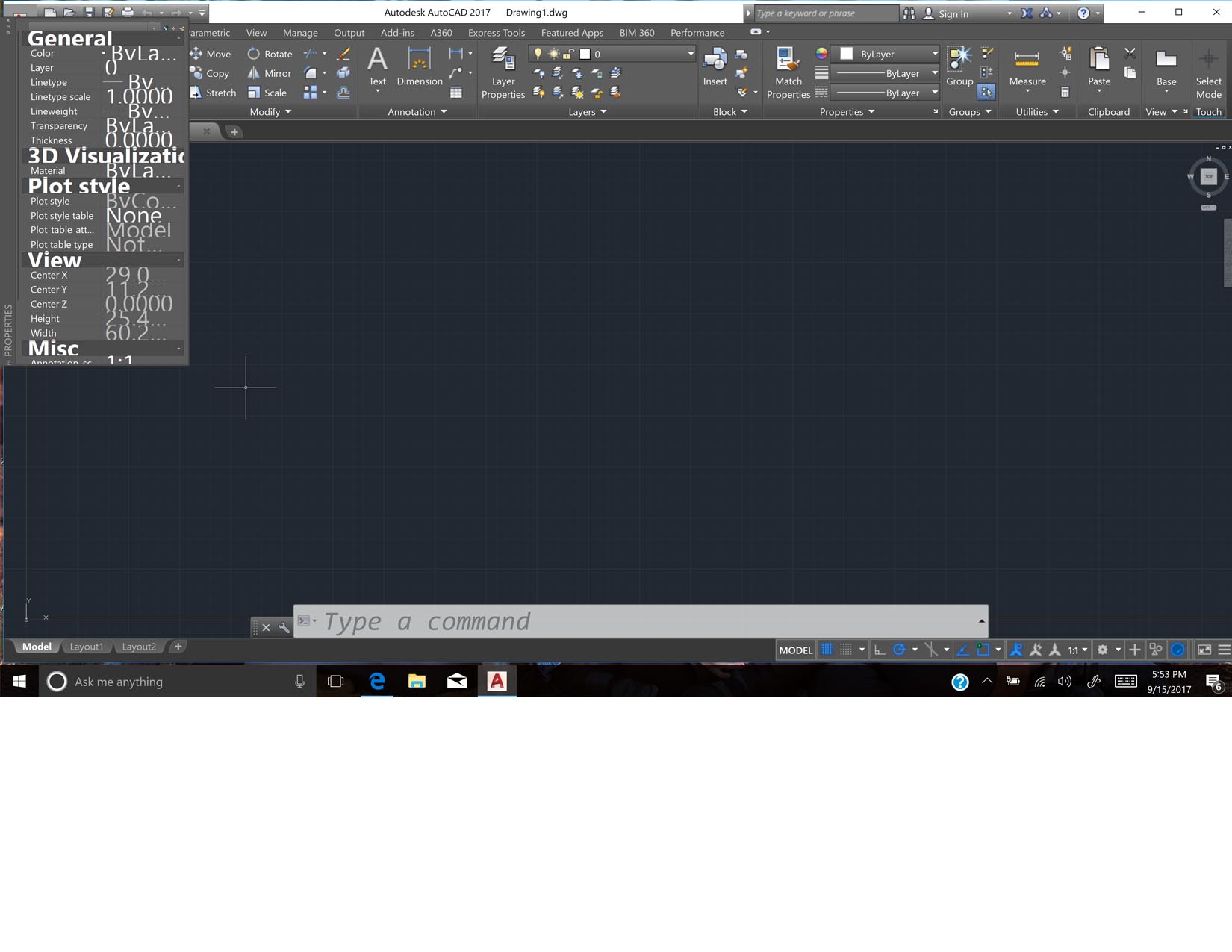Expand the Layers panel
This screenshot has height=952, width=1232.
pos(588,112)
